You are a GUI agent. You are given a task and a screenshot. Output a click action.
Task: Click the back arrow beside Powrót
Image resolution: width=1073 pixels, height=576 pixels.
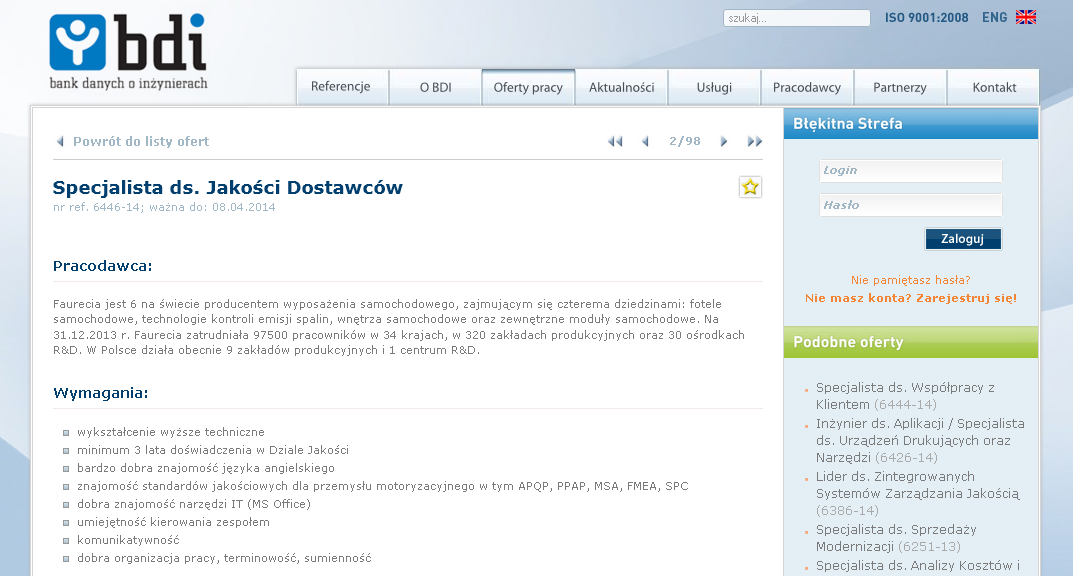tap(60, 142)
